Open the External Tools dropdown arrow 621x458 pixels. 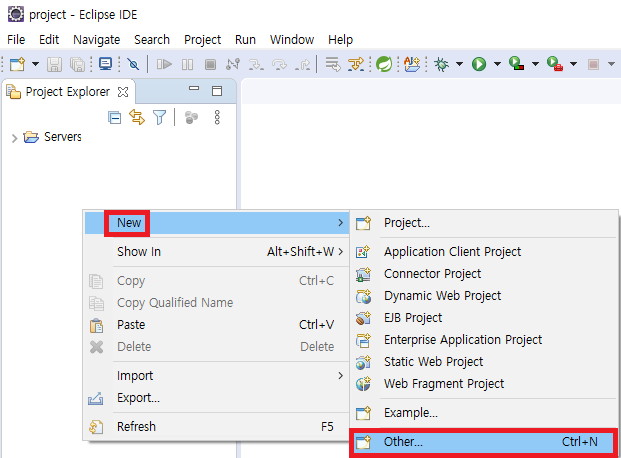pos(573,64)
